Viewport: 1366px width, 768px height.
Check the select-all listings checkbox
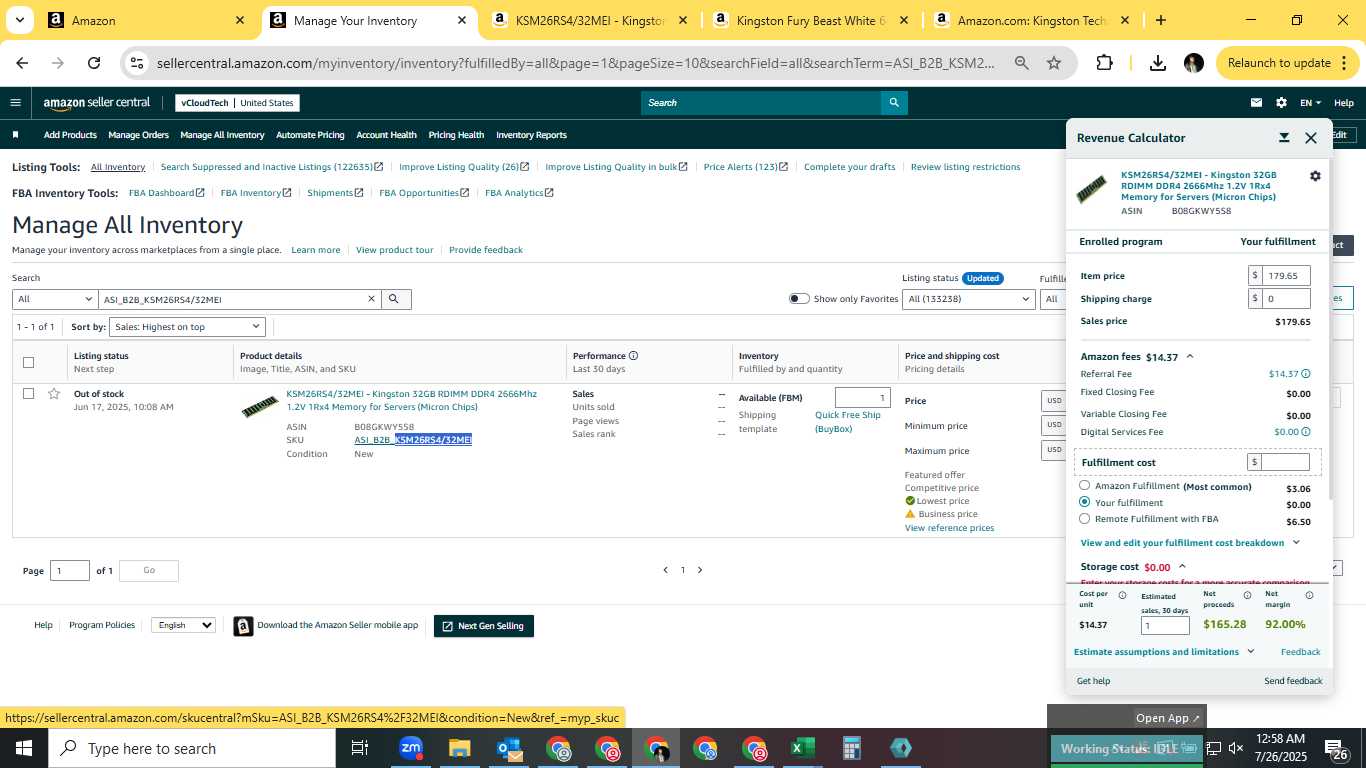(28, 362)
